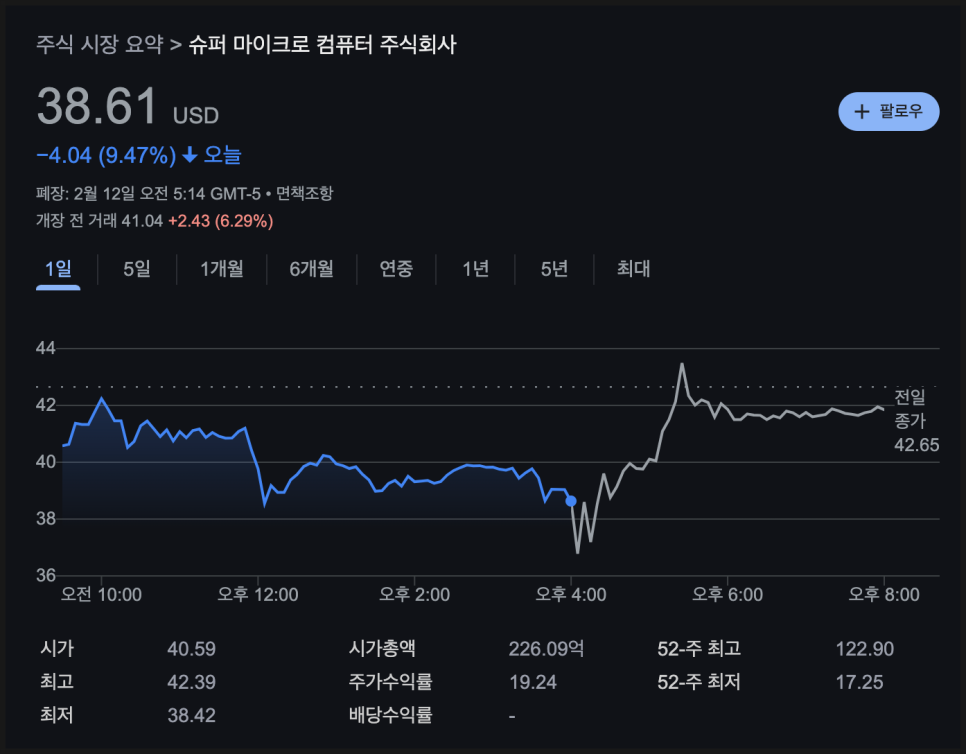Select the 5년 range tab
Screen dimensions: 966x754
point(554,269)
